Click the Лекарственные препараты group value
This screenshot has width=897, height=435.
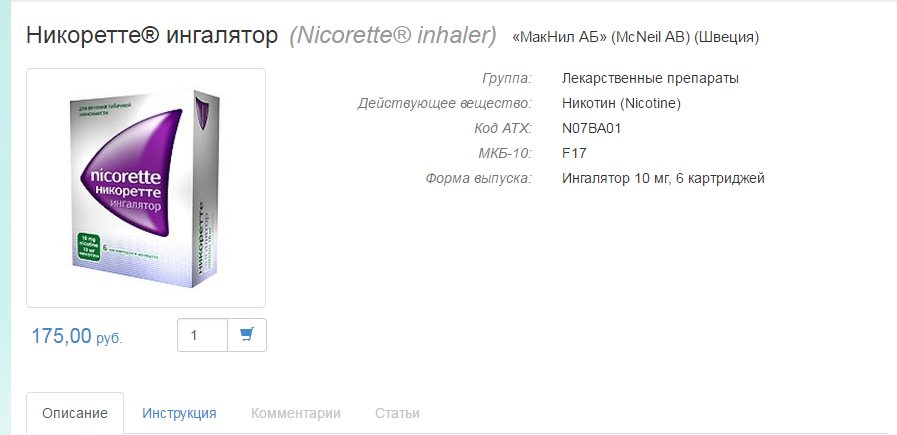pos(650,78)
